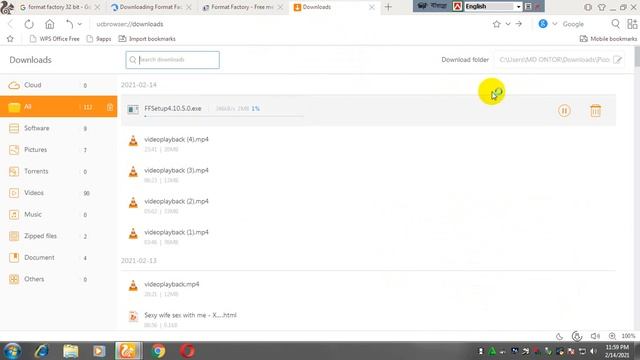Switch to Format Factory - Free tab
The image size is (640, 360).
point(242,7)
